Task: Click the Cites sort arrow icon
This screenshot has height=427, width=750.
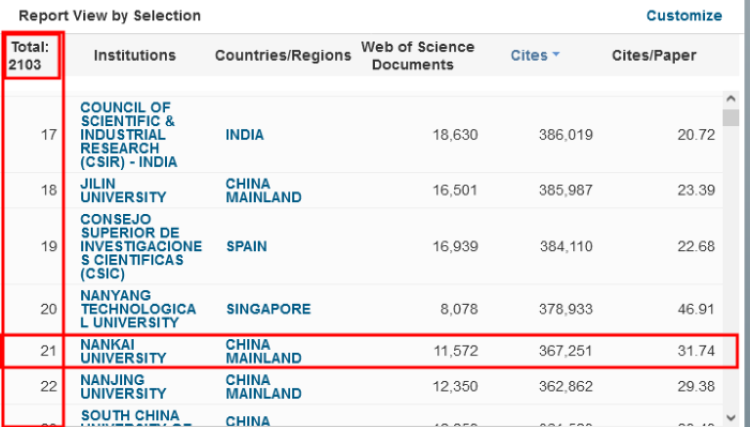Action: (556, 56)
